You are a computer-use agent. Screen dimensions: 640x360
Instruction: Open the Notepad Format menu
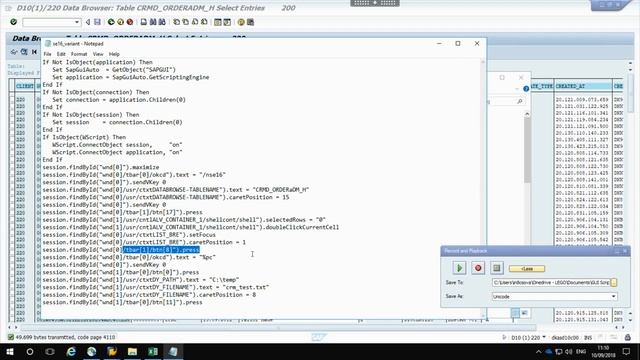pos(79,54)
